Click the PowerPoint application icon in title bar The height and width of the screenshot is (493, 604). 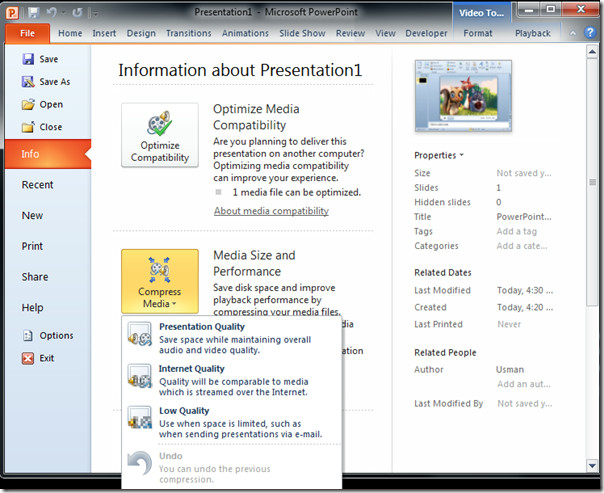[x=12, y=13]
